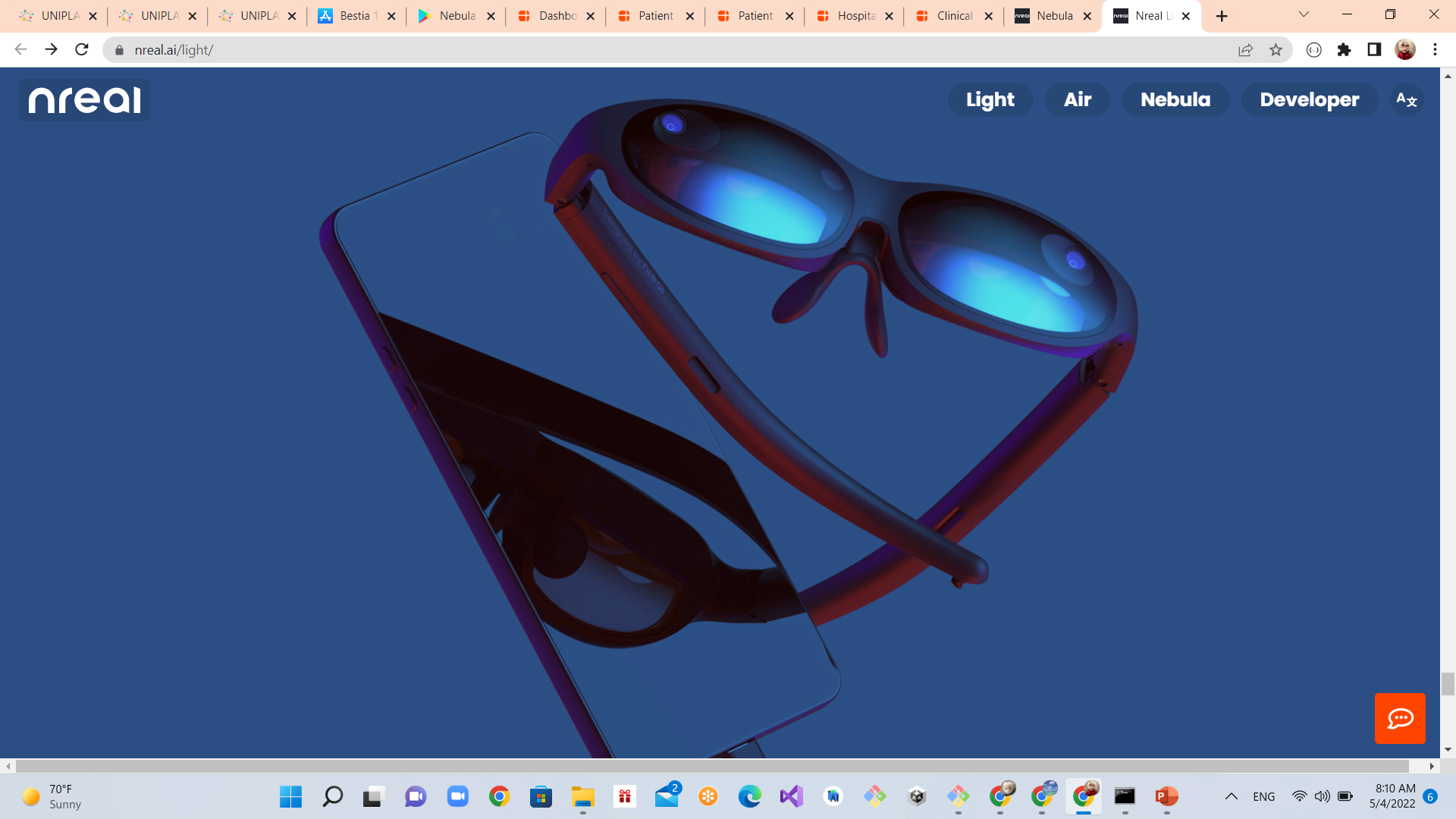Open the Air product page
Image resolution: width=1456 pixels, height=819 pixels.
(x=1078, y=99)
